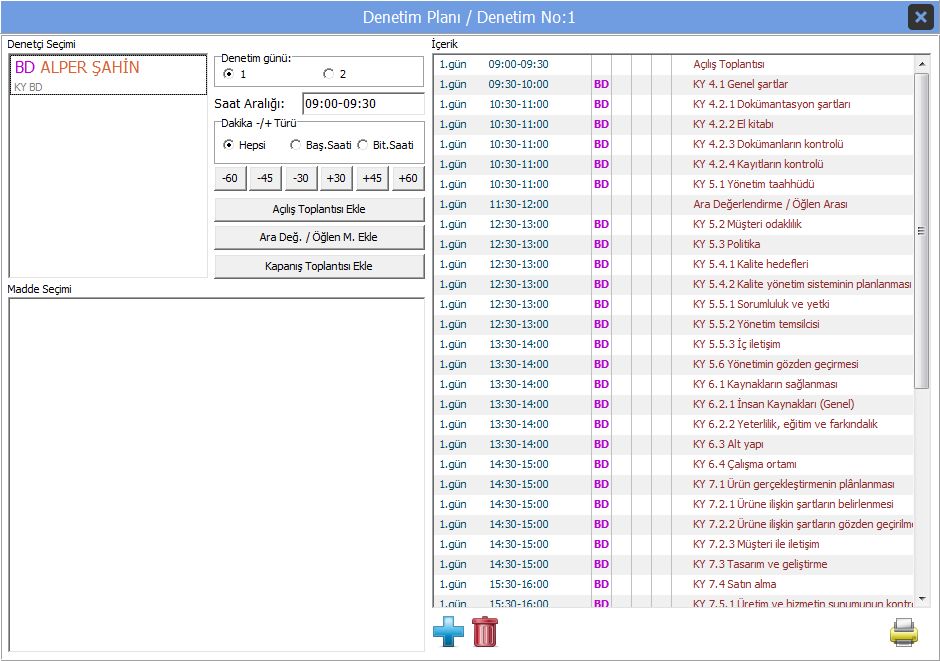Click the 09:30-10:00 time cell
Image resolution: width=940 pixels, height=661 pixels.
(518, 84)
